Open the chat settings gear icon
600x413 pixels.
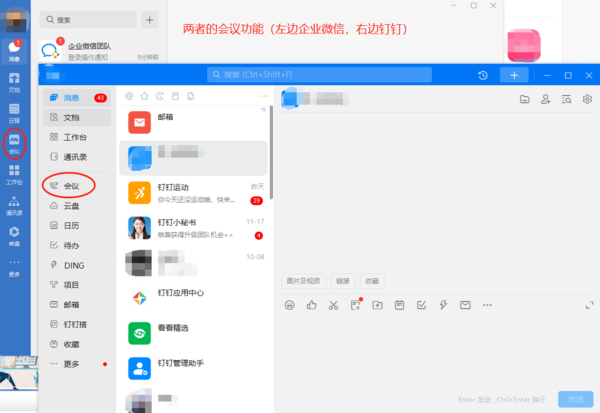click(x=587, y=99)
